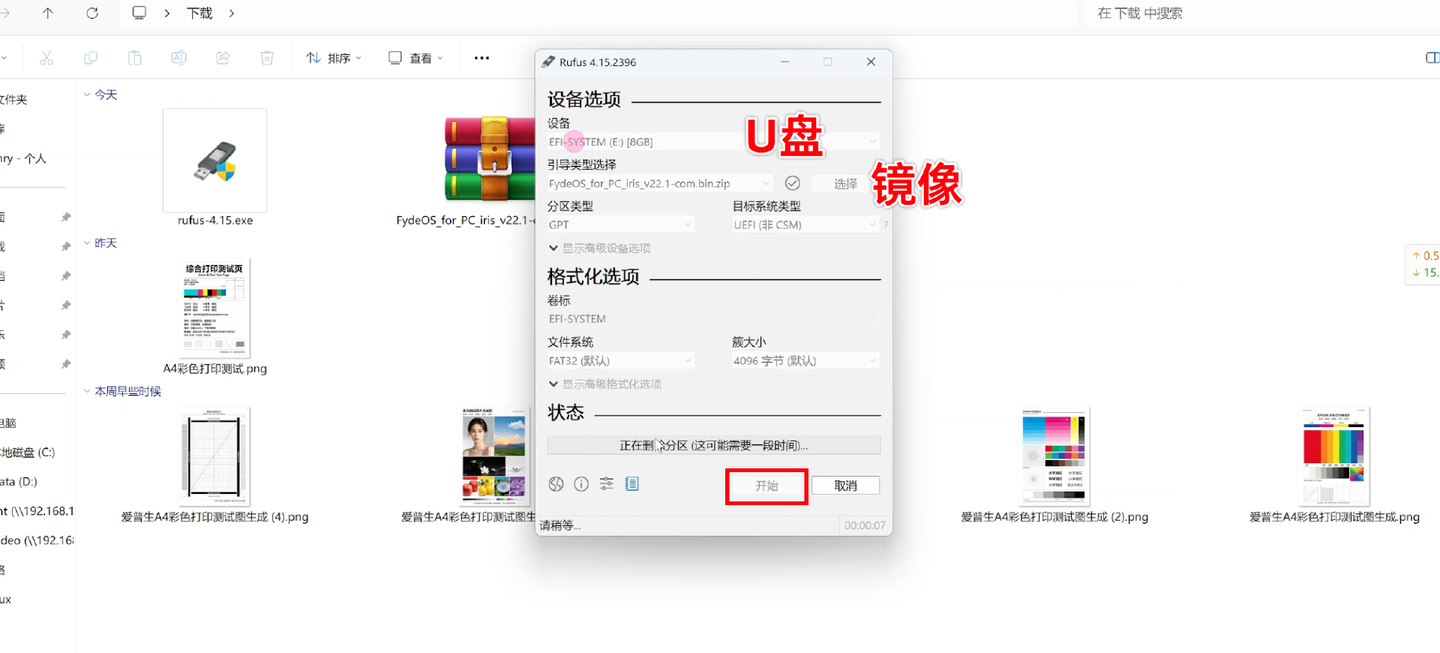Viewport: 1440px width, 653px height.
Task: Click the 在 下载 中搜索 search box
Action: pyautogui.click(x=1262, y=13)
